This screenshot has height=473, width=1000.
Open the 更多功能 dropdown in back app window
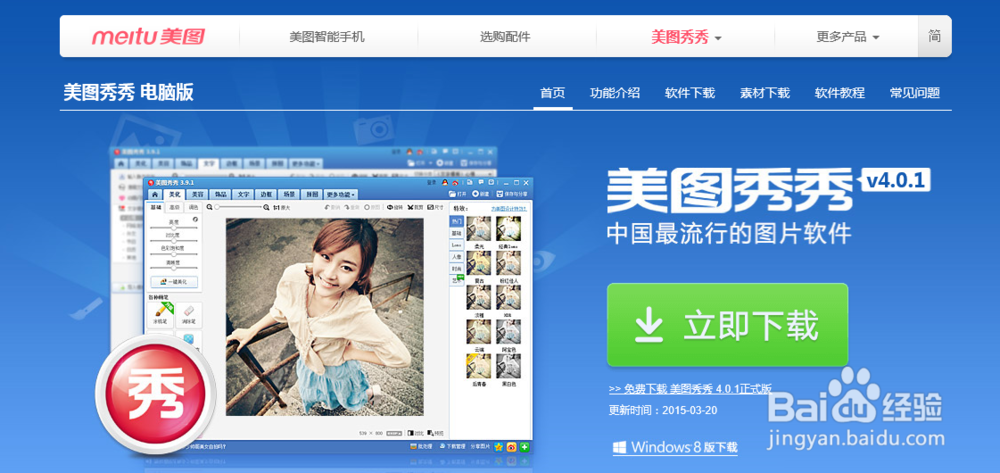tap(306, 163)
